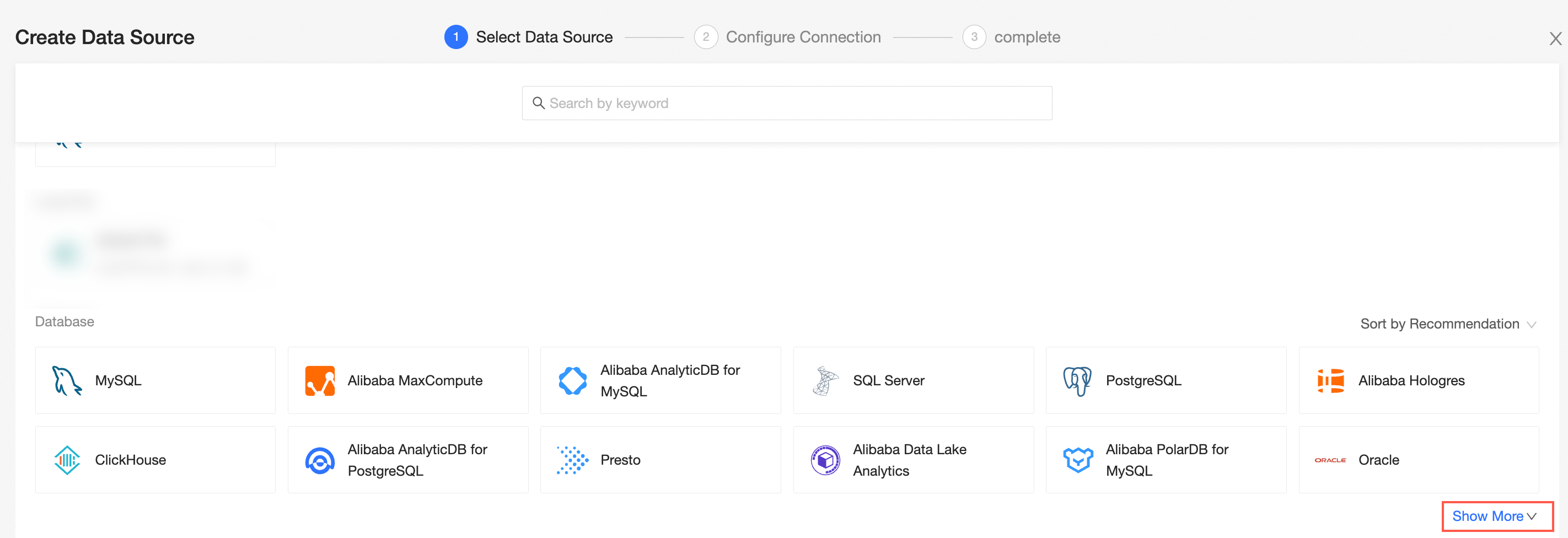Click the search magnifier icon
Image resolution: width=1568 pixels, height=538 pixels.
[x=538, y=103]
